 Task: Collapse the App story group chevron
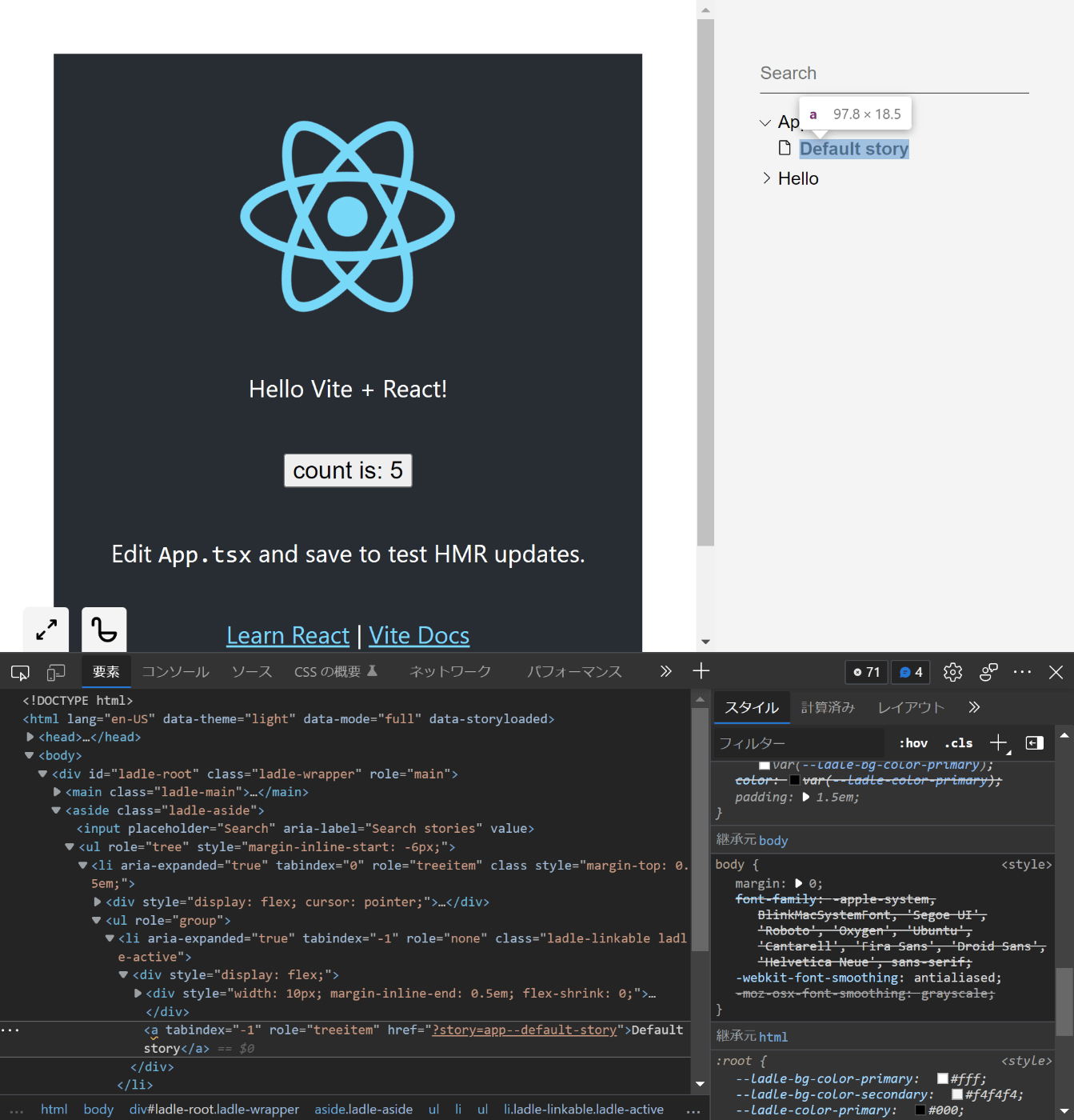[765, 122]
